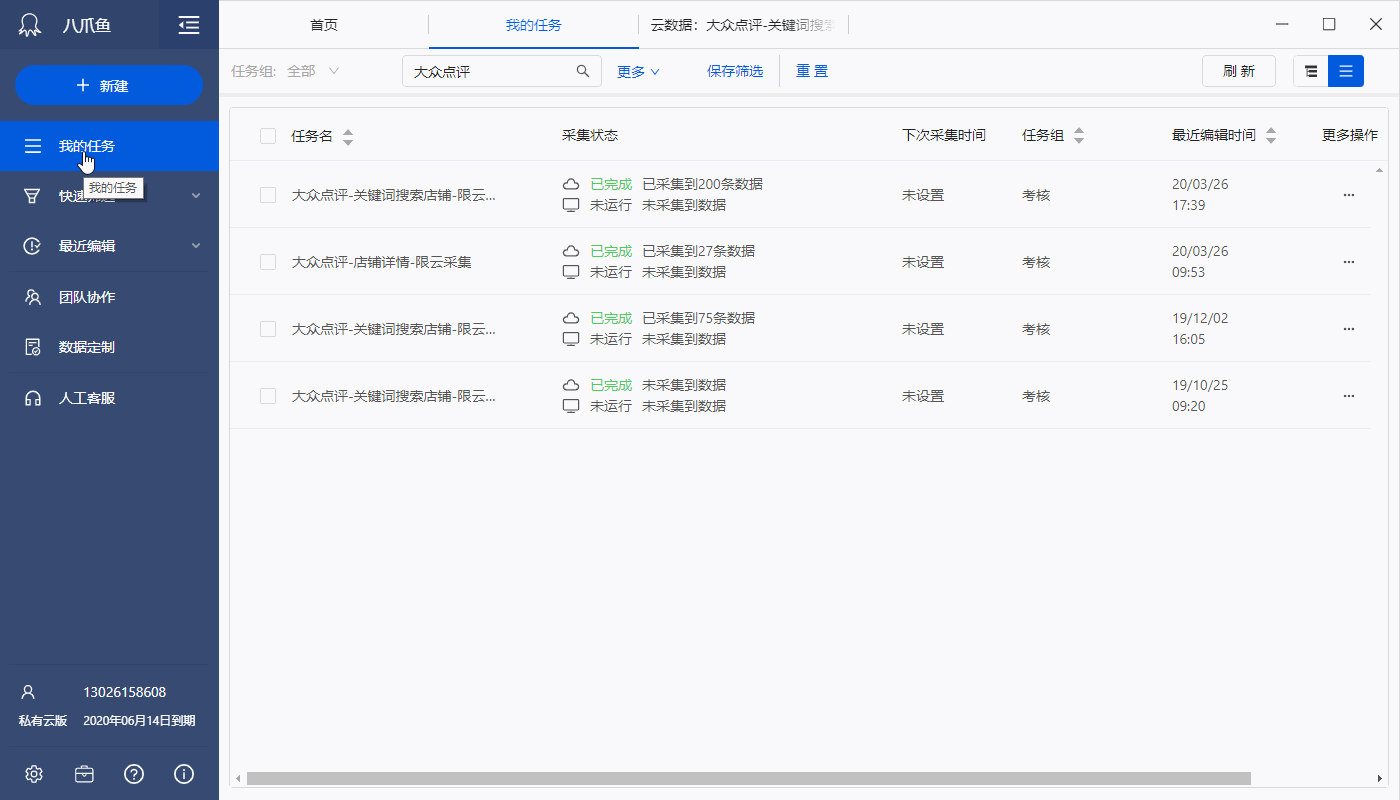
Task: Click cloud icon of the 200条数据 task
Action: [571, 184]
